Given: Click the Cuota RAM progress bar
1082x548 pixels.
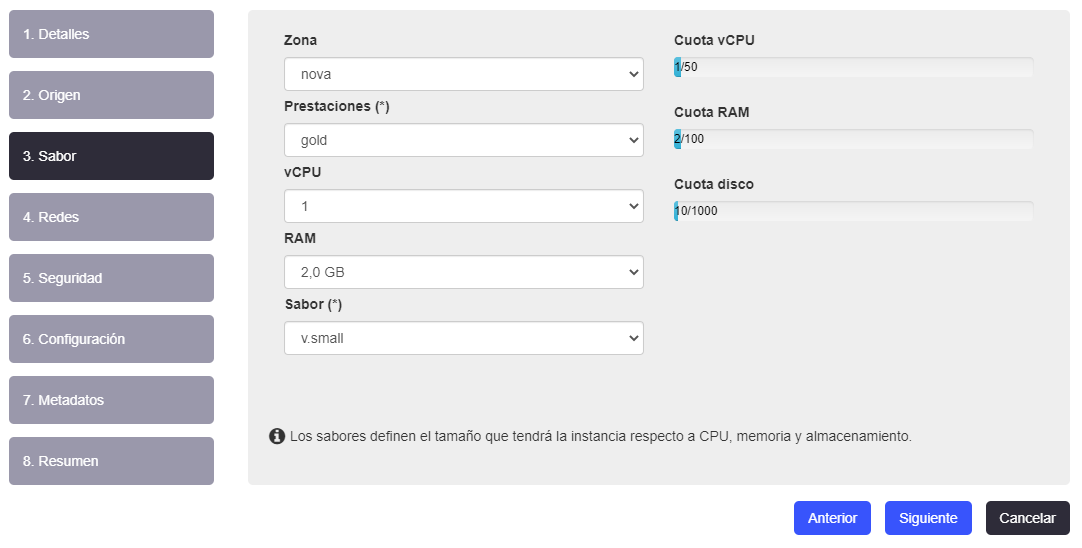Looking at the screenshot, I should click(x=854, y=139).
